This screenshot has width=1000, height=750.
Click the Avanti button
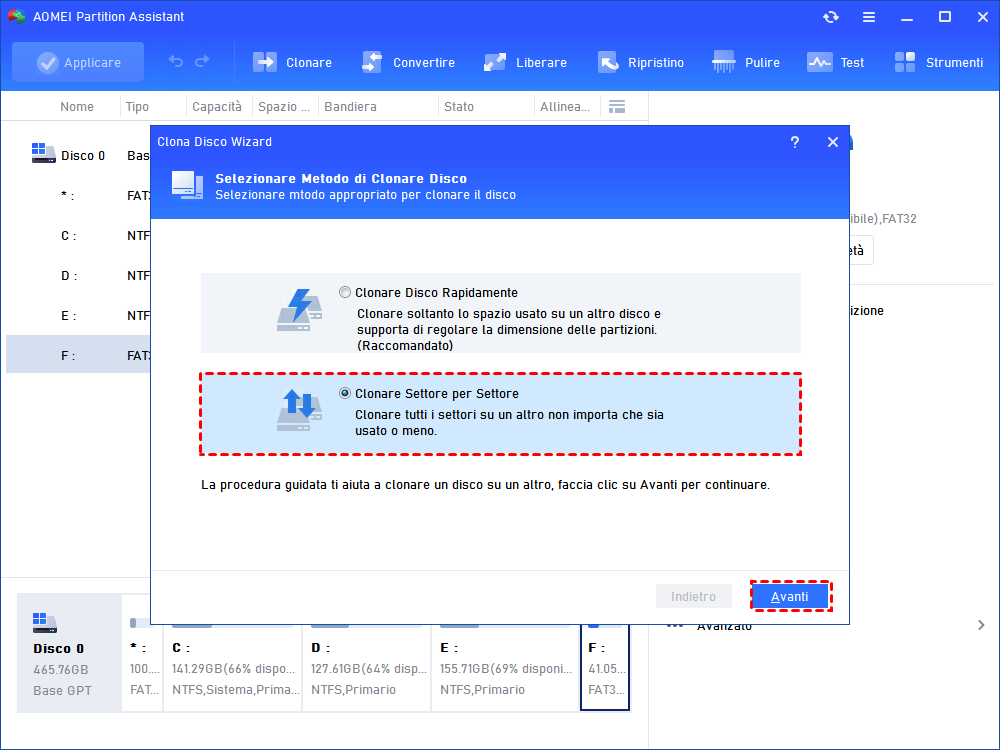click(790, 596)
